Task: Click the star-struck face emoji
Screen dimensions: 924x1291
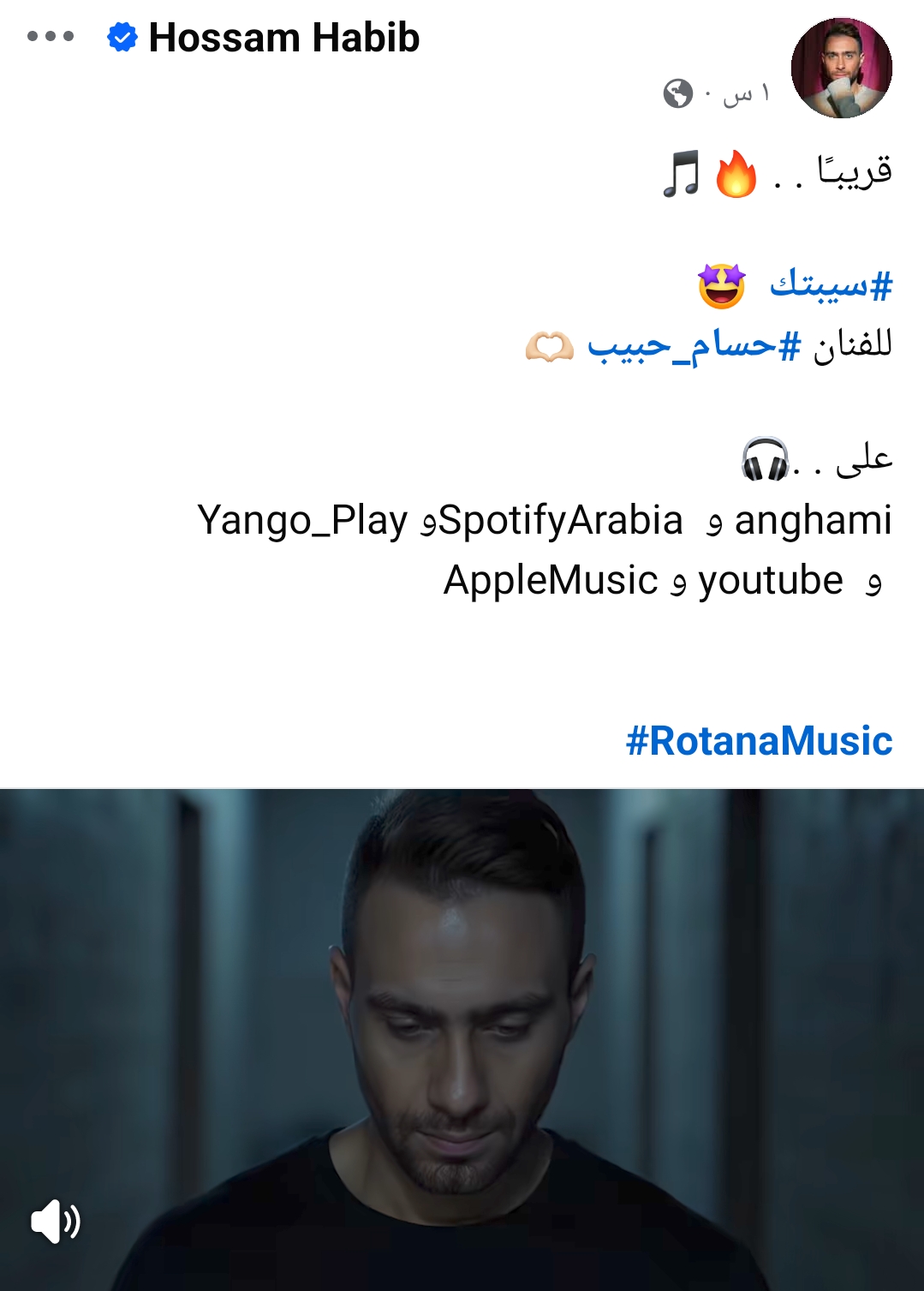Action: pyautogui.click(x=721, y=286)
